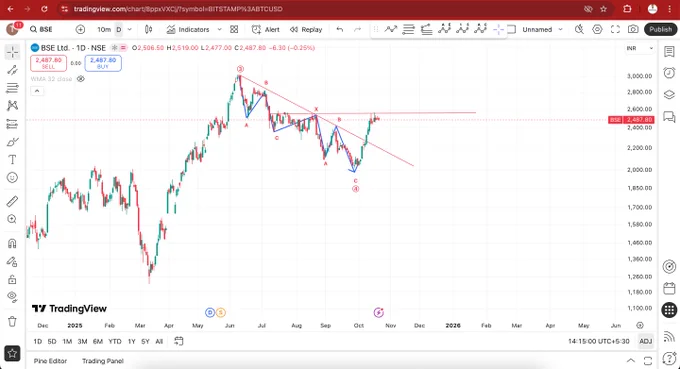Create an Alert from the toolbar
Image resolution: width=680 pixels, height=369 pixels.
pos(265,29)
